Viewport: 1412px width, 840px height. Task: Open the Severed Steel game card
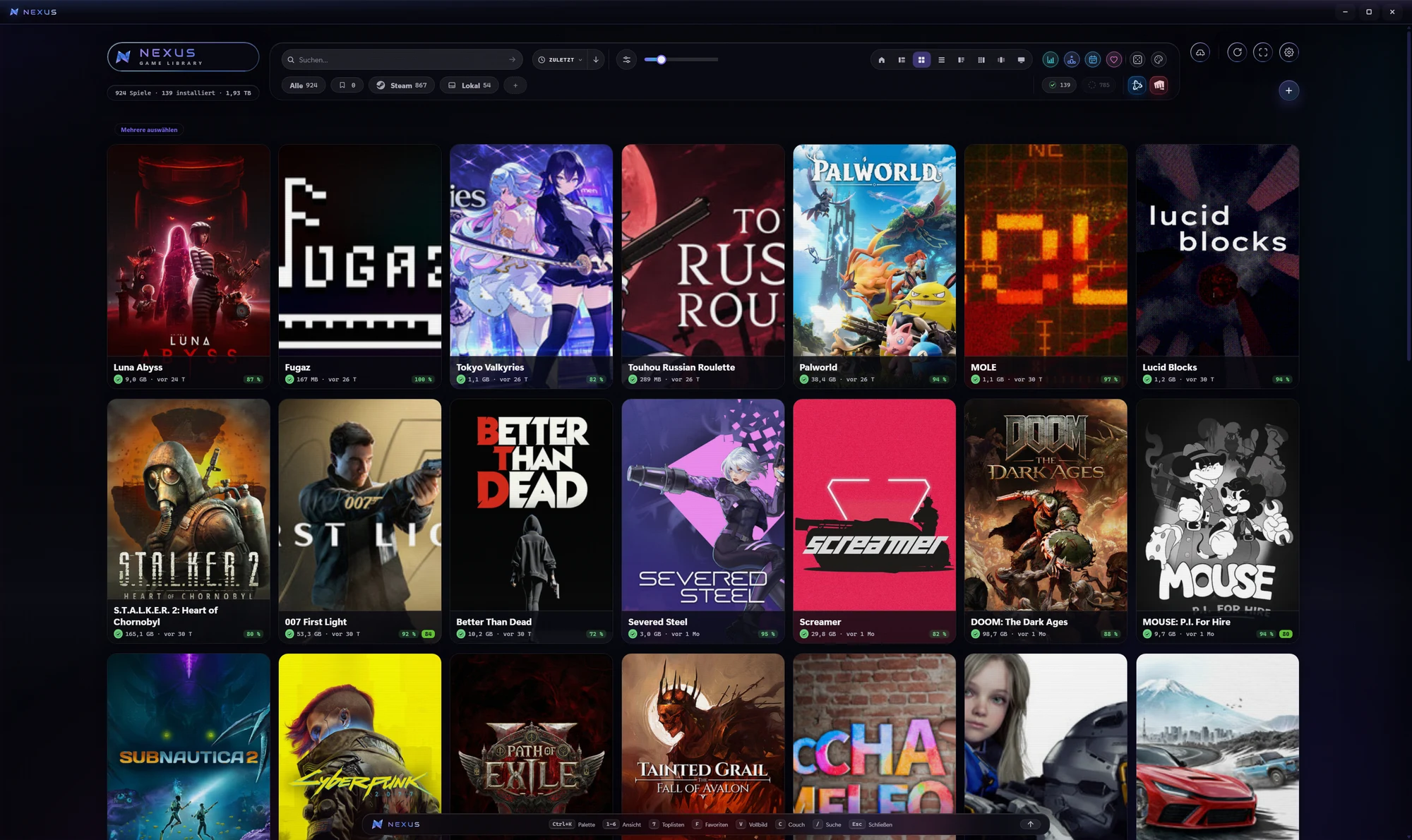point(703,521)
